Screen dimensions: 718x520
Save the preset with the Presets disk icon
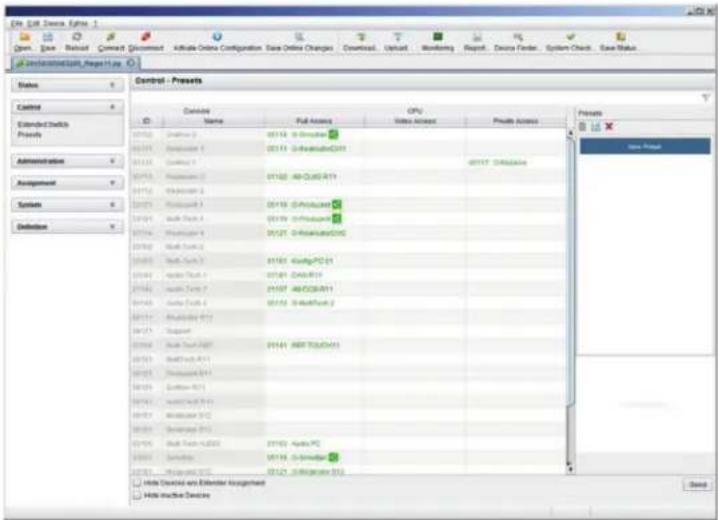tap(595, 127)
